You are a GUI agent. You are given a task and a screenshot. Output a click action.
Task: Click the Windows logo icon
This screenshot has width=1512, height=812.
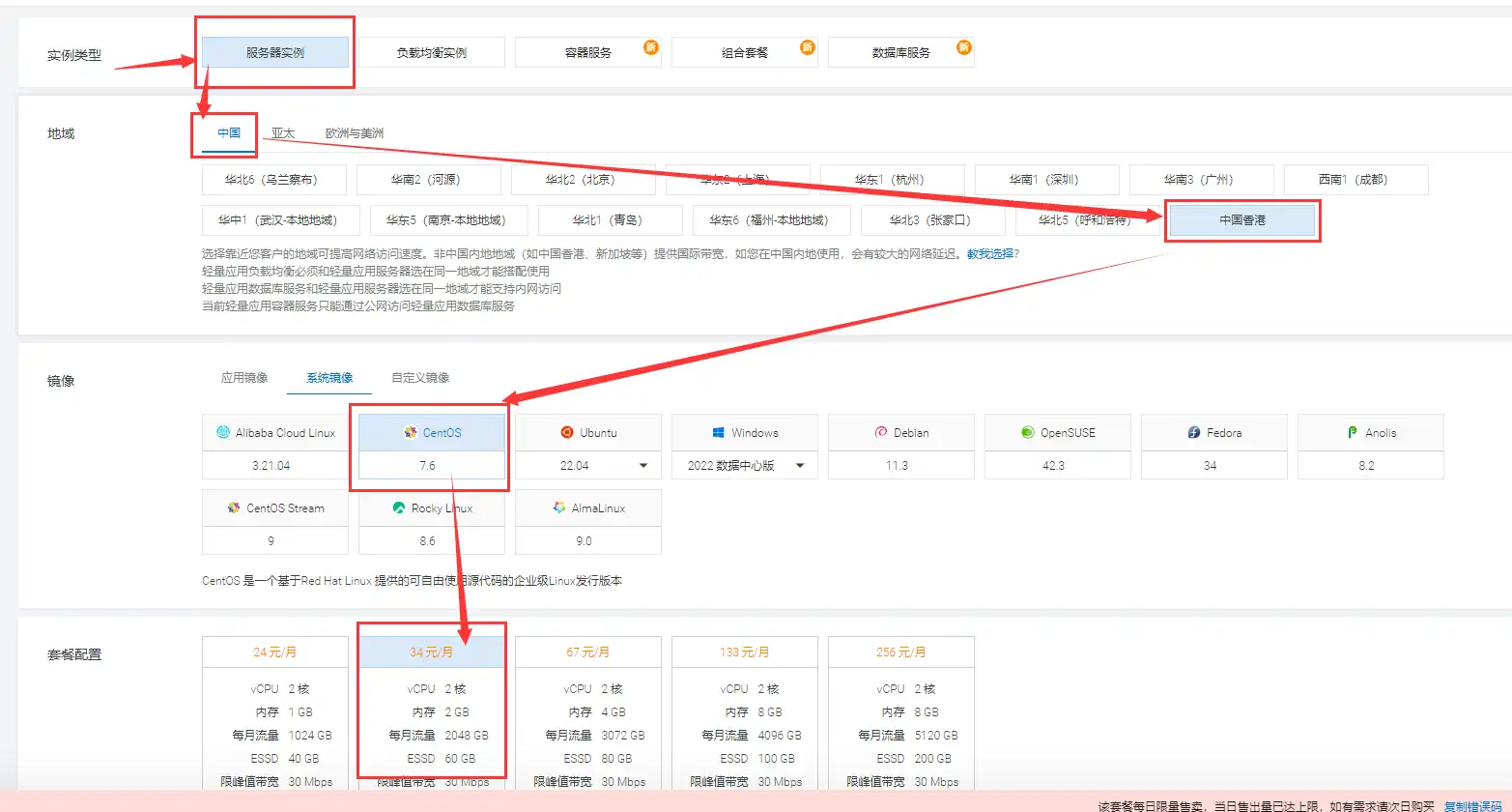(x=719, y=432)
